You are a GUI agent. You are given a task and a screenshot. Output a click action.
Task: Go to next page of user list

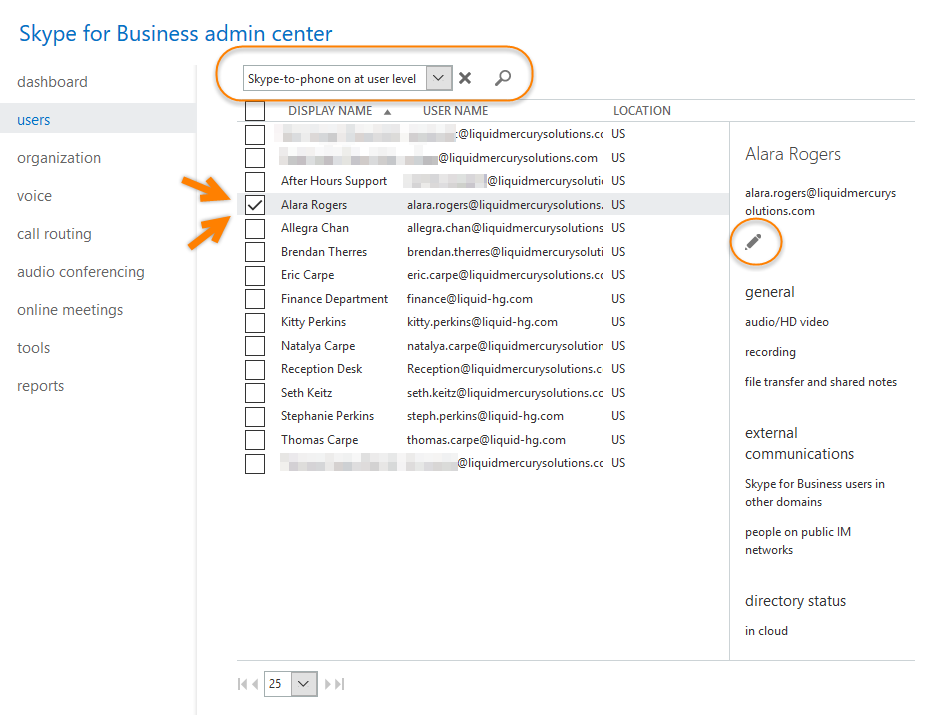(328, 684)
